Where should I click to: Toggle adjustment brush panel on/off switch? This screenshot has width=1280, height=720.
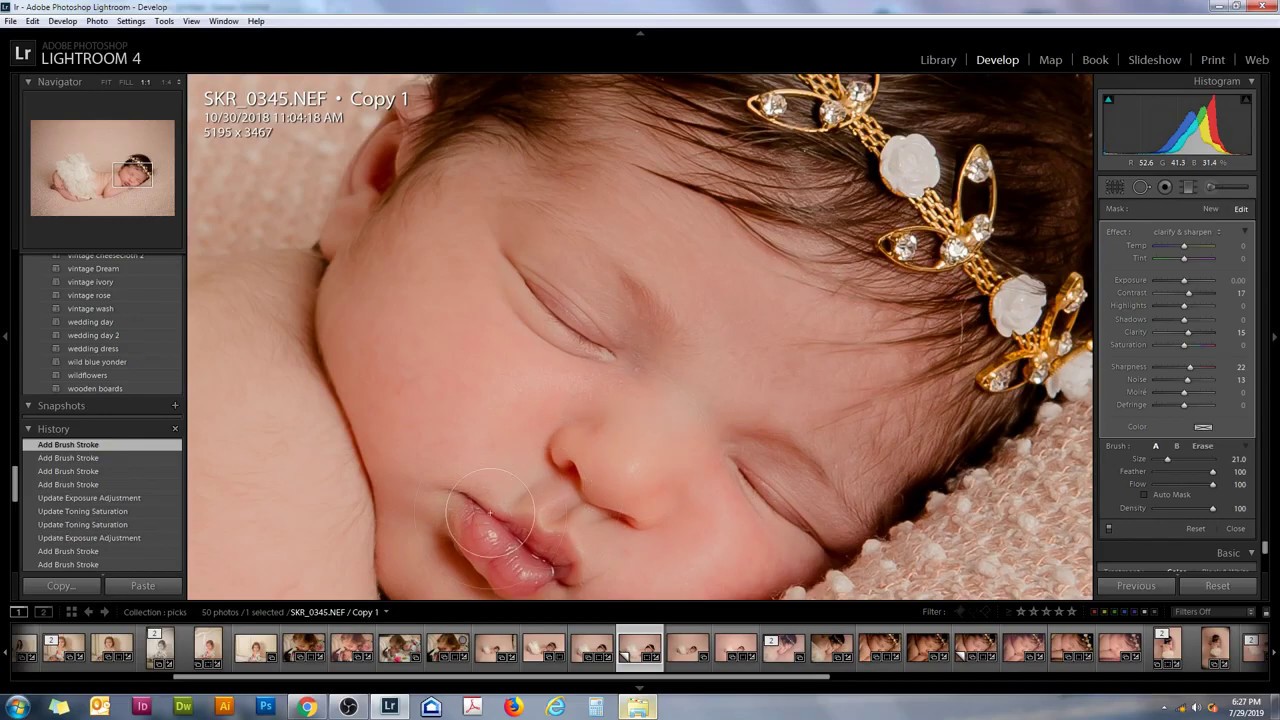coord(1108,528)
